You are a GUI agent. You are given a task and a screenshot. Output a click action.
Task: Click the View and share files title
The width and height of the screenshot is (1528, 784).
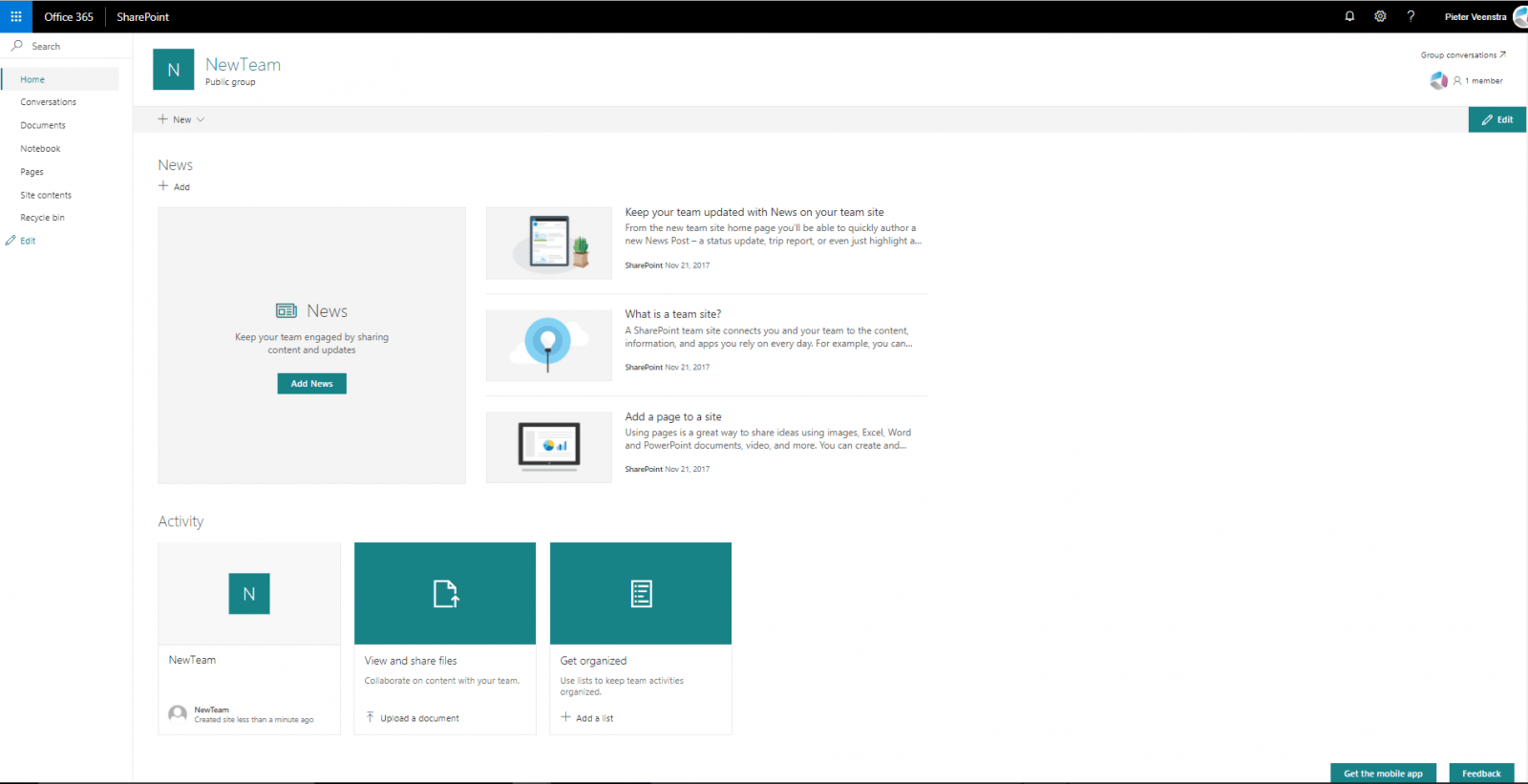(411, 661)
